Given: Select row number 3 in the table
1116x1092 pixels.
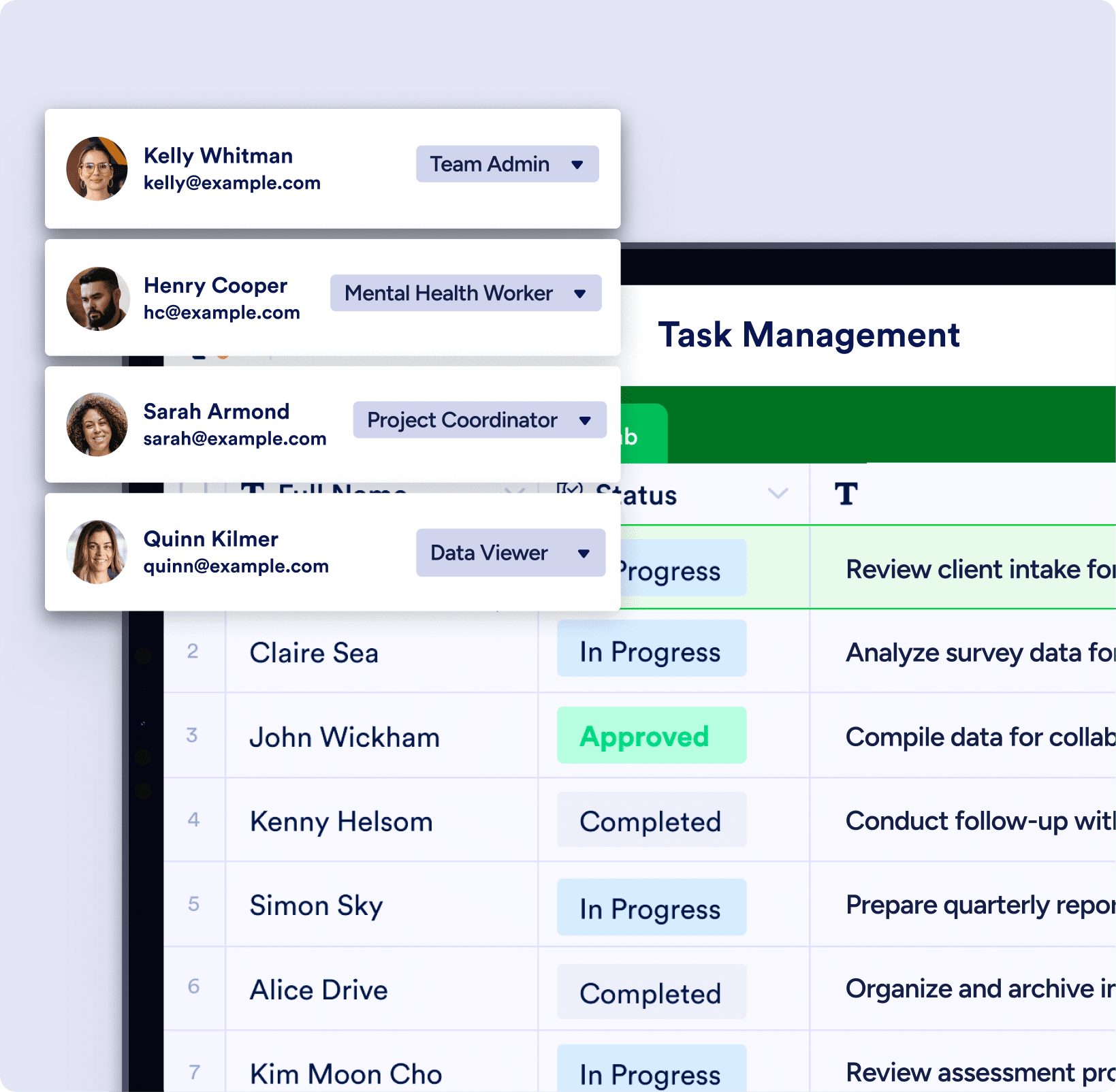Looking at the screenshot, I should click(x=193, y=735).
